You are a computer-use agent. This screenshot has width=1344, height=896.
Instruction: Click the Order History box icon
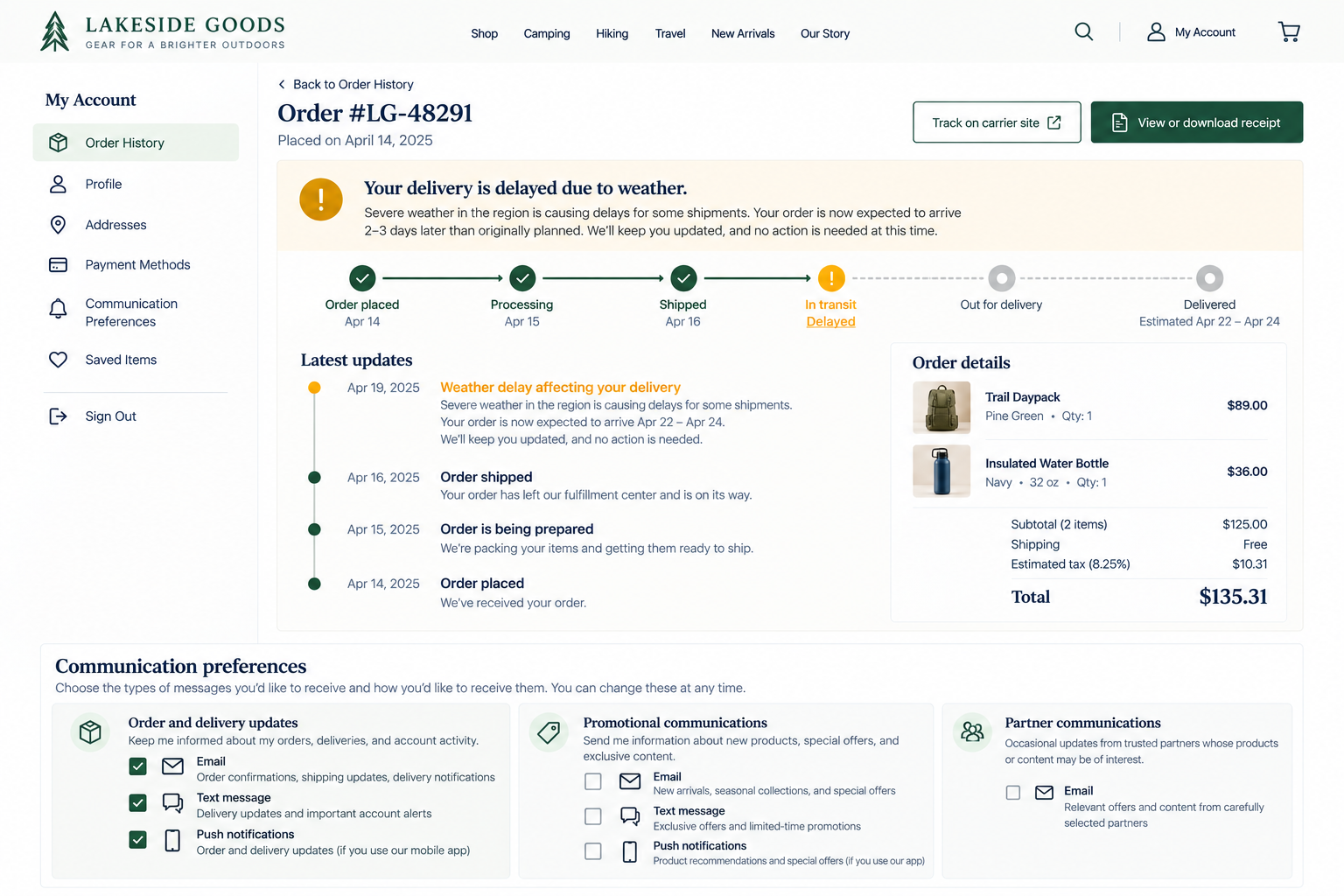(x=59, y=143)
